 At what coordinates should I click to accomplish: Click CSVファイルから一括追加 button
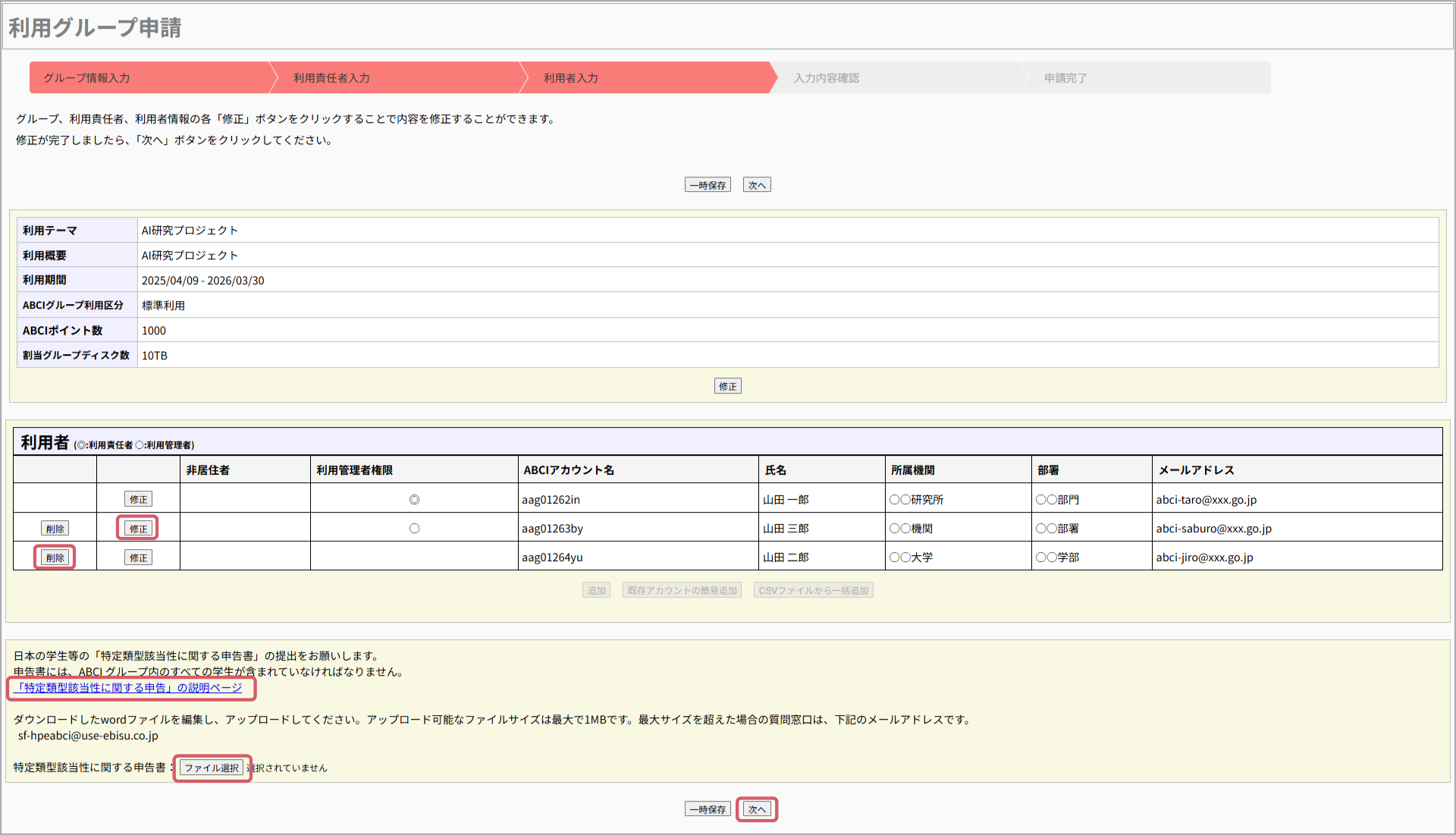pyautogui.click(x=814, y=590)
